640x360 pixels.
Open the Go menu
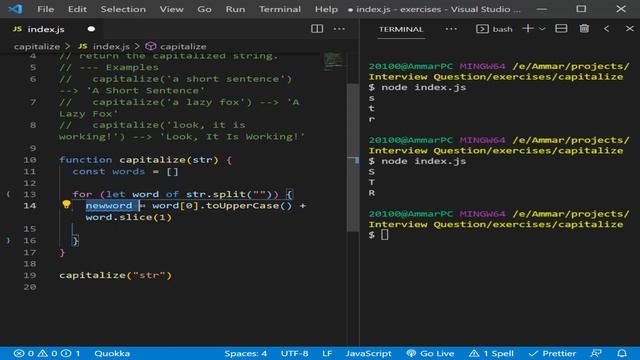204,9
